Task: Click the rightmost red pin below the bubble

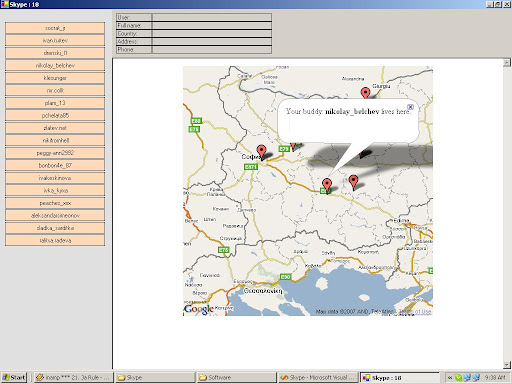Action: pyautogui.click(x=353, y=182)
